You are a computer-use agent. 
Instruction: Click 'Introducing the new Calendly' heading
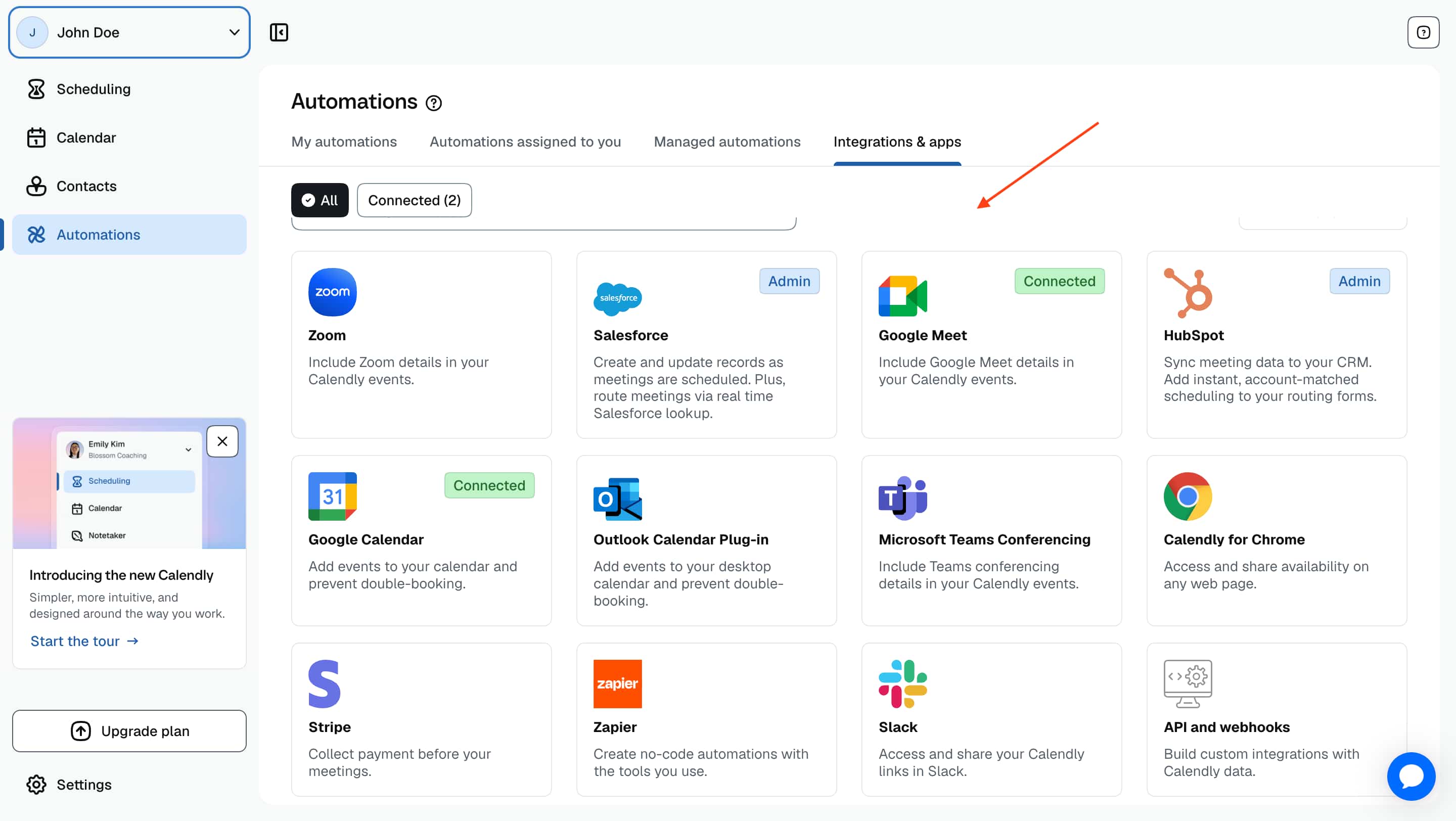121,575
